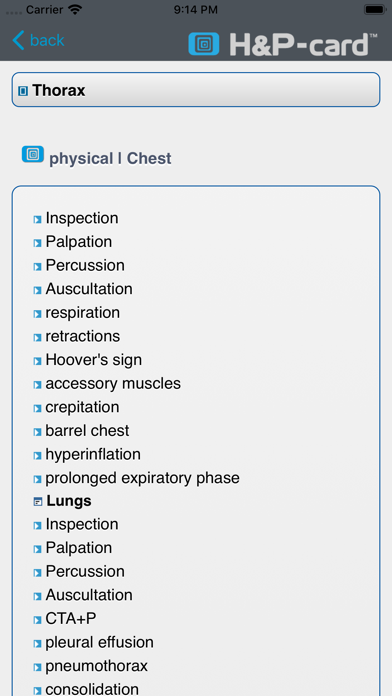
Task: Select pleural effusion under Lungs
Action: pyautogui.click(x=99, y=642)
